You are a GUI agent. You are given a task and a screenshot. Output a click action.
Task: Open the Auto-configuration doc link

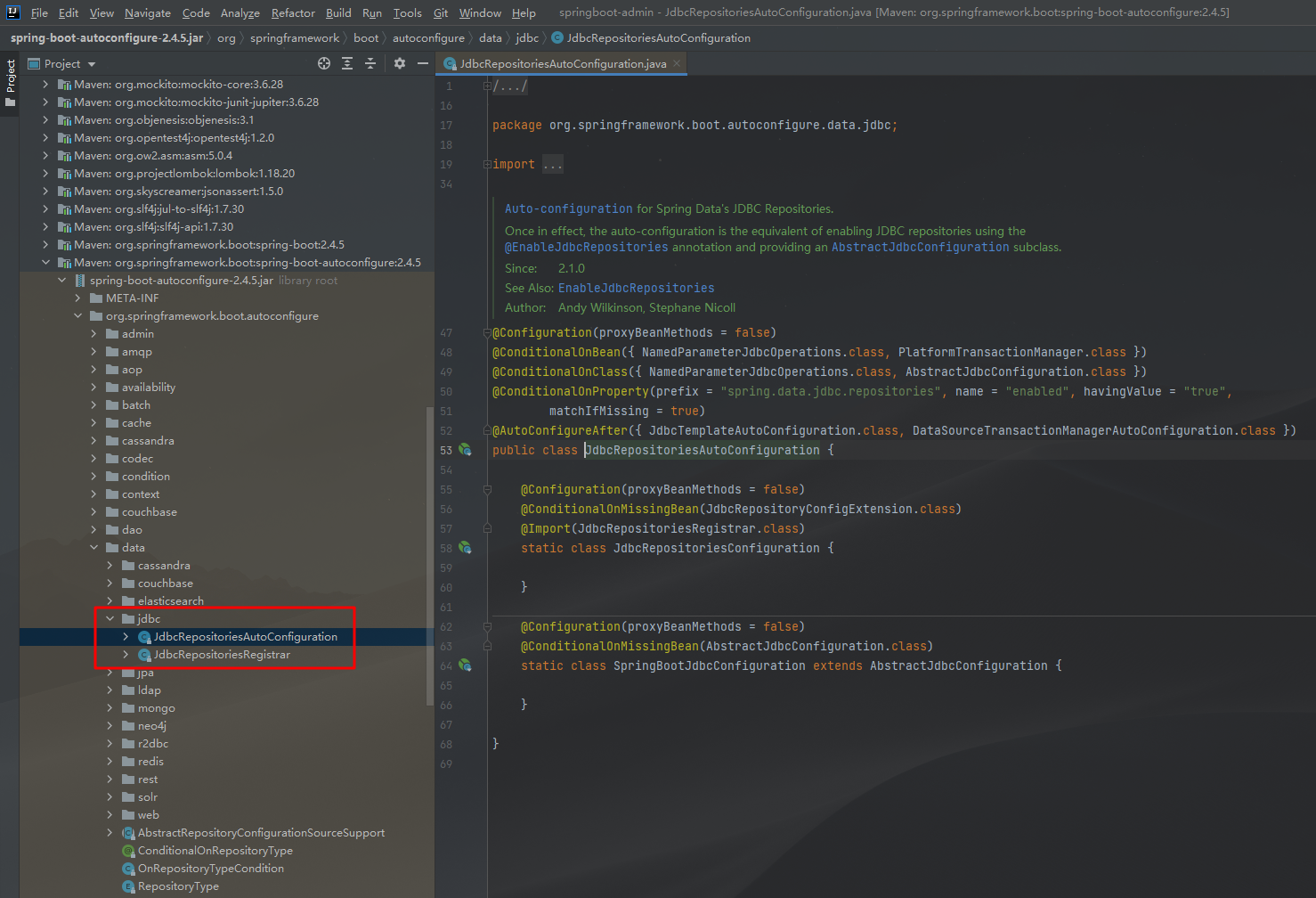click(x=568, y=208)
